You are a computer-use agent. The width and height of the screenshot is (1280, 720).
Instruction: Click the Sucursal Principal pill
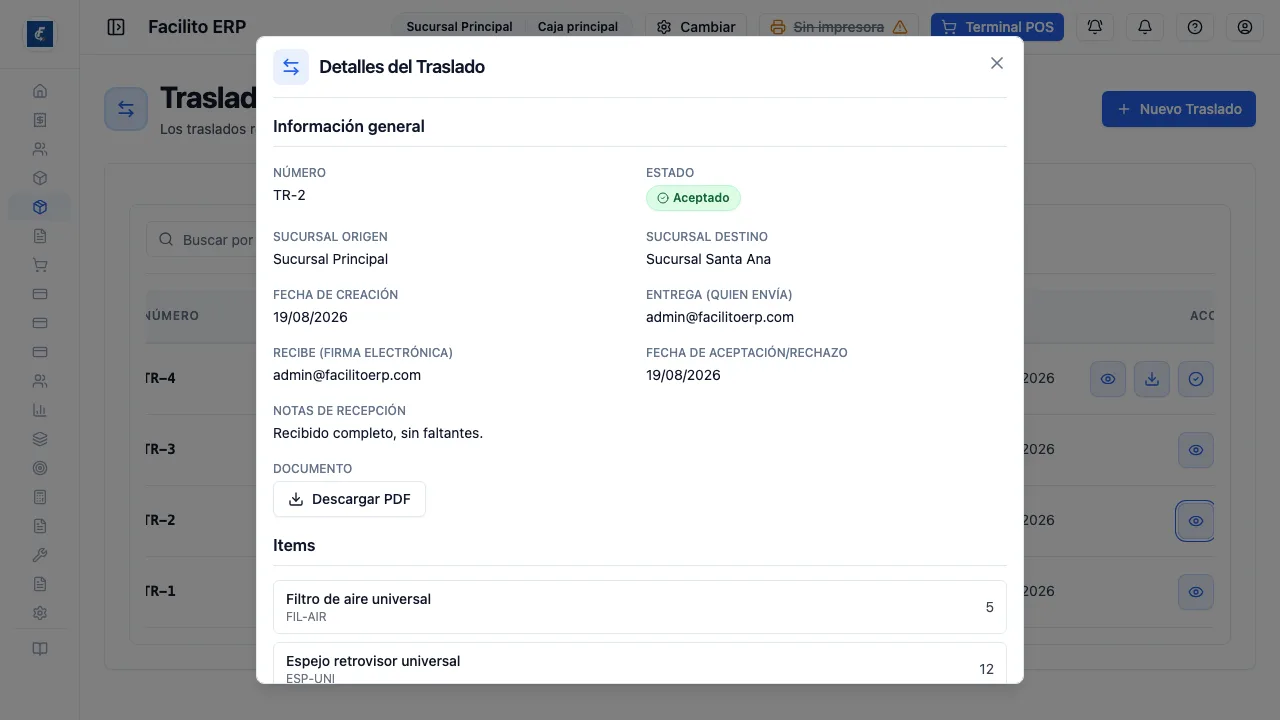pos(459,27)
